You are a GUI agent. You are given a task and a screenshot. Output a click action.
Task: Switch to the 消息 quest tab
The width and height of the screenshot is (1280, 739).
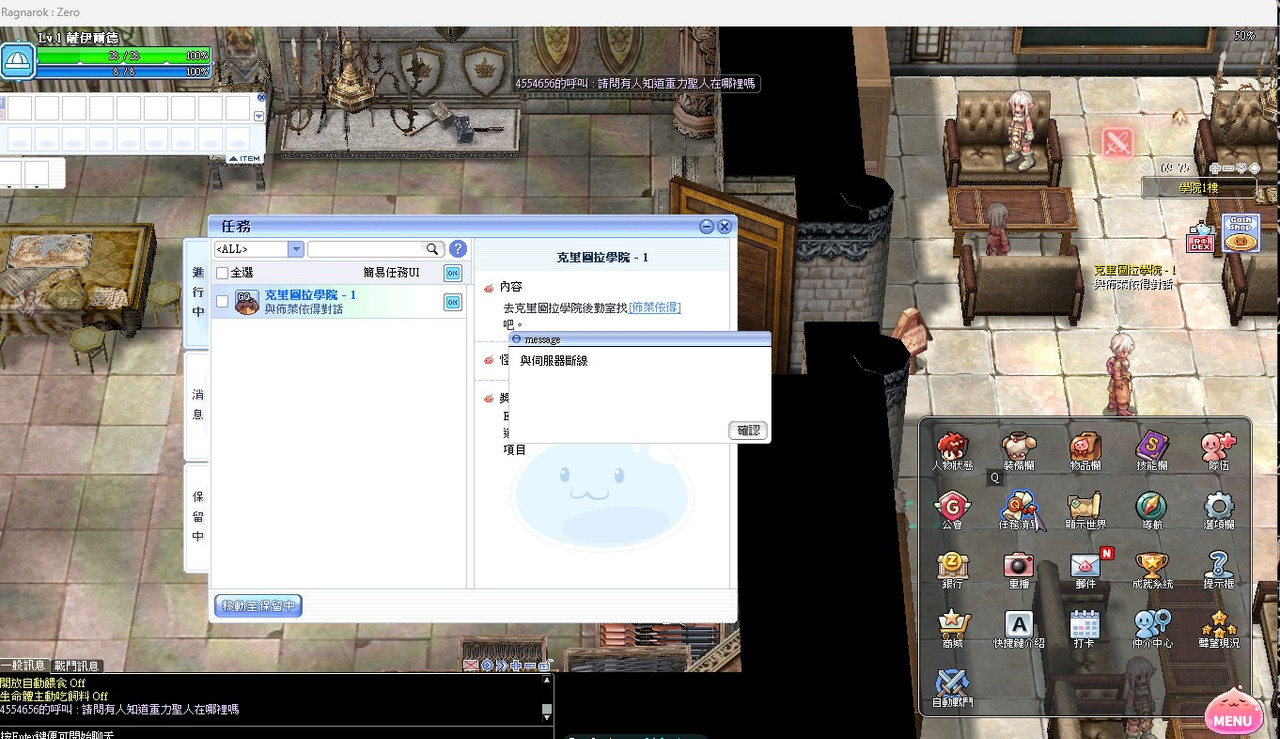[x=198, y=404]
